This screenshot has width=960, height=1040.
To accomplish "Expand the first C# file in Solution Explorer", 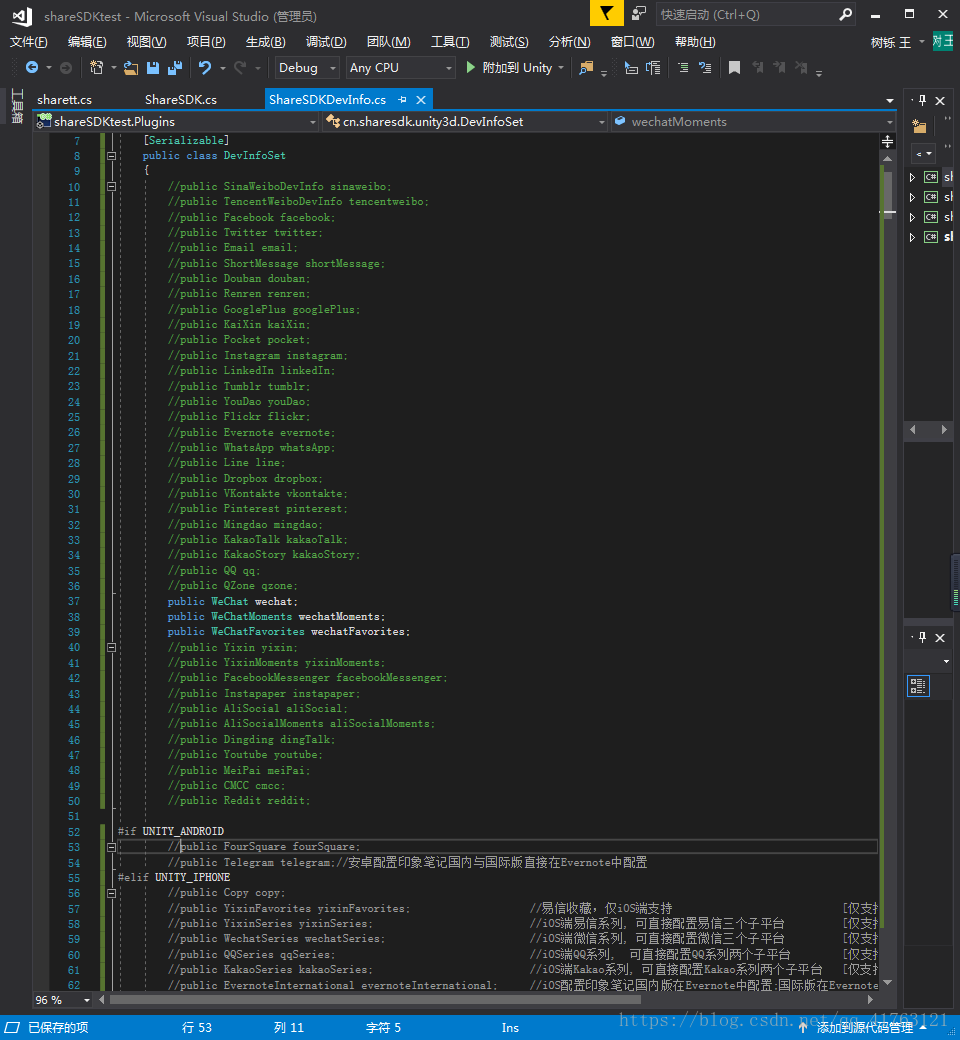I will click(912, 177).
